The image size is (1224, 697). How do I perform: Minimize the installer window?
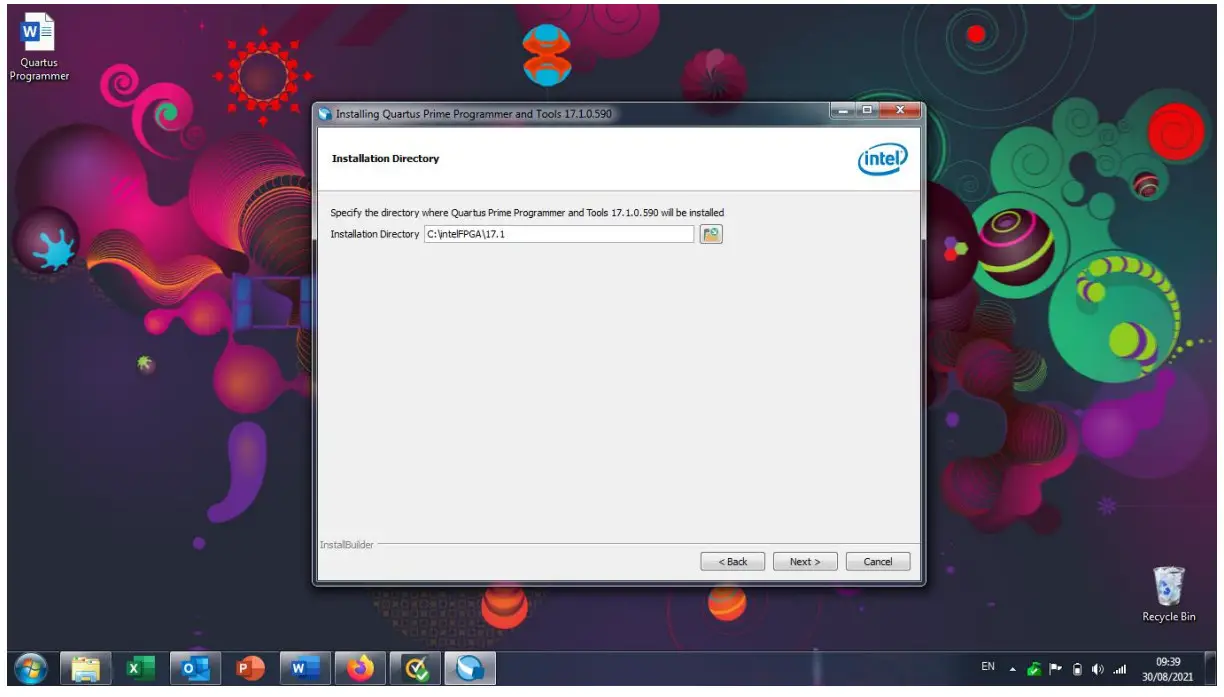coord(842,110)
